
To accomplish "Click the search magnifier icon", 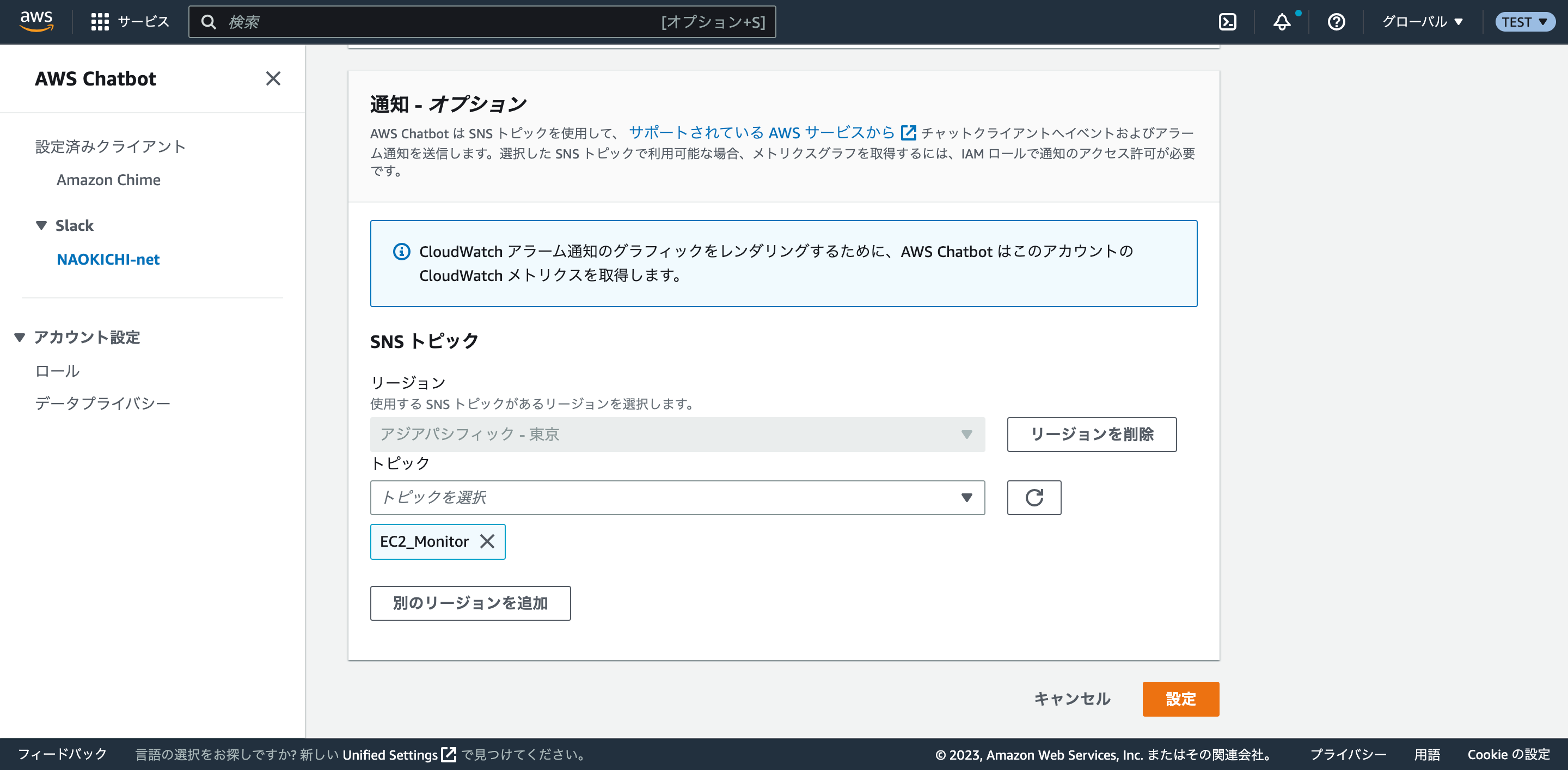I will coord(210,21).
